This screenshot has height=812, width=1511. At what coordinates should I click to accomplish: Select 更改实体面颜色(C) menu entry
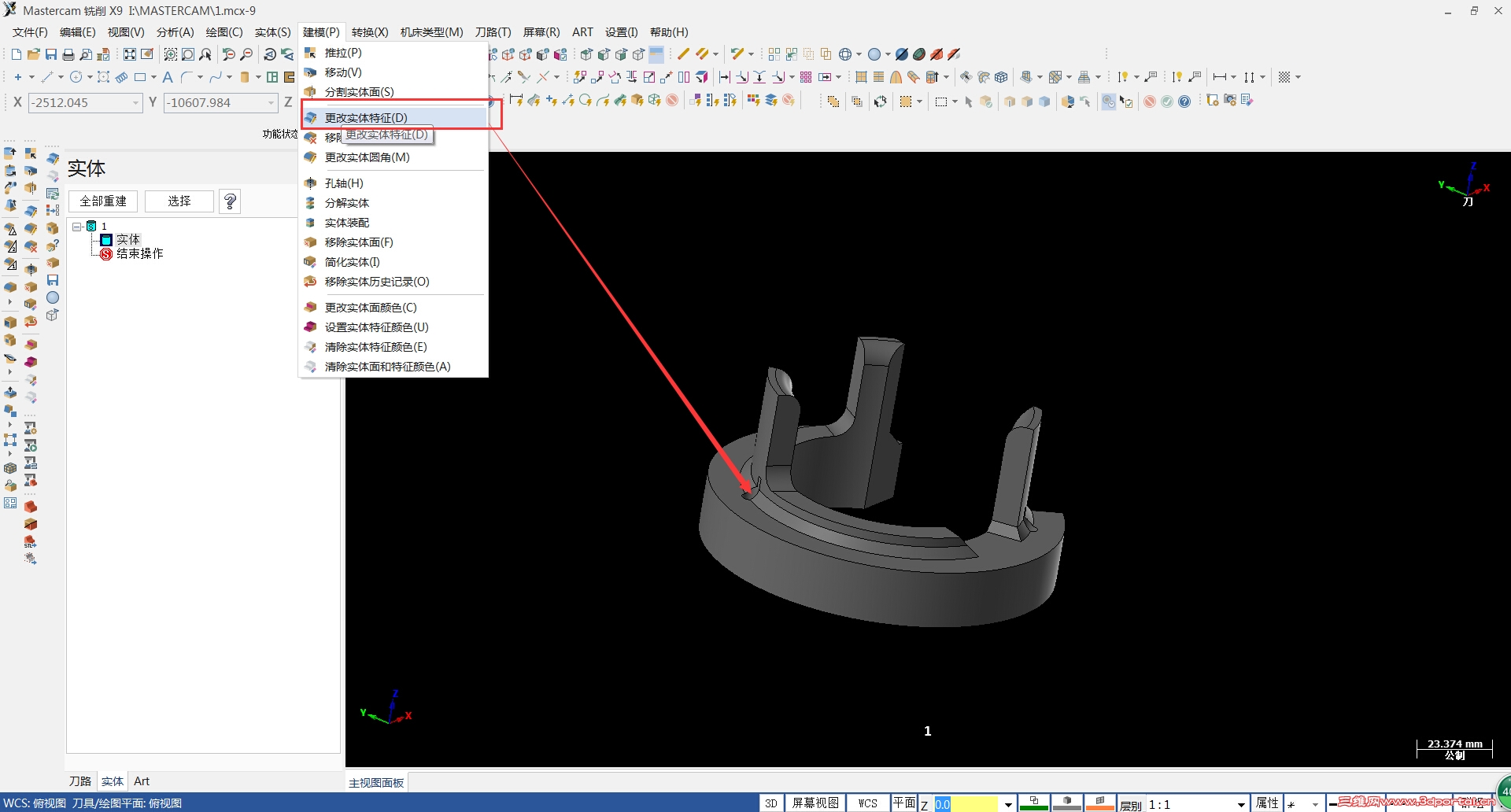click(393, 308)
